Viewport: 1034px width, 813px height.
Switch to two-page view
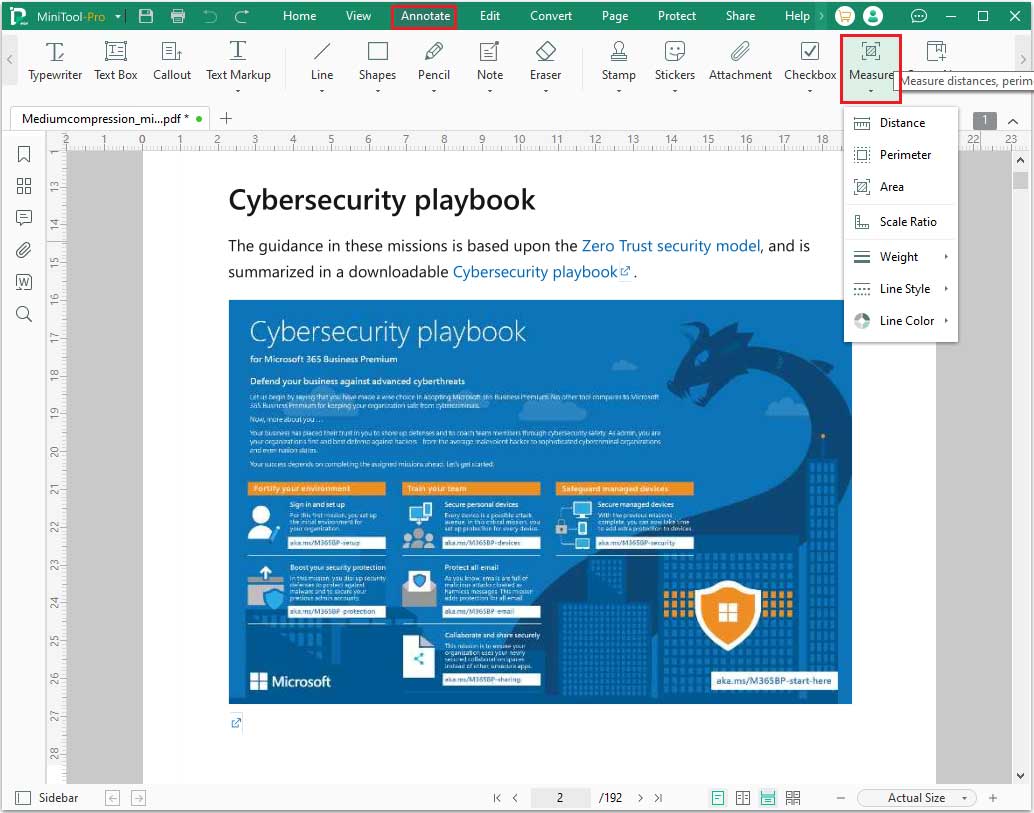743,798
